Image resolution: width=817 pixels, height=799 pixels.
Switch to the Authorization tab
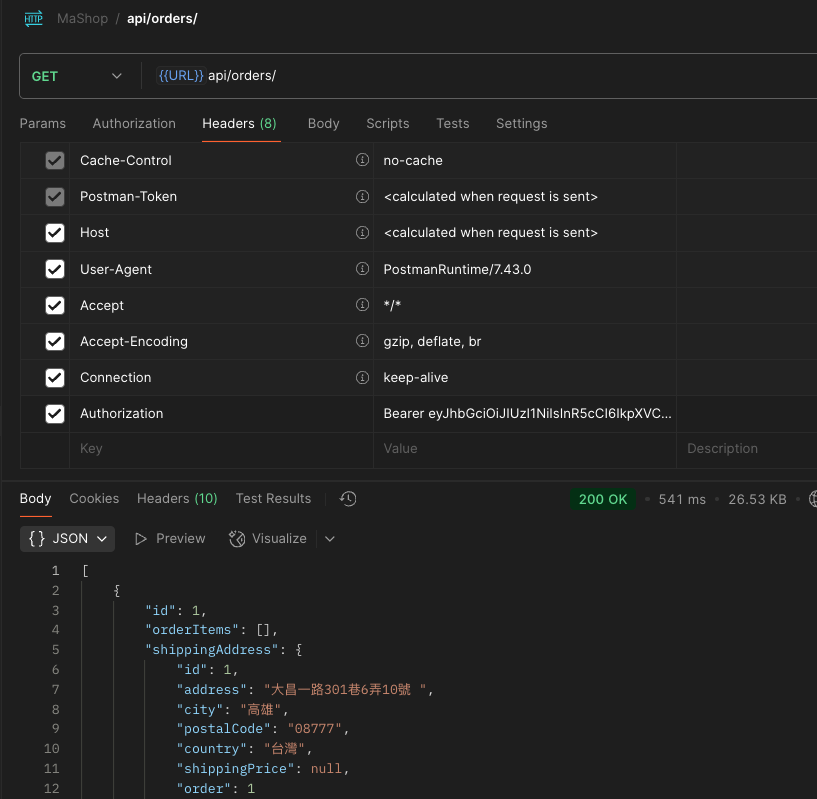(x=134, y=123)
